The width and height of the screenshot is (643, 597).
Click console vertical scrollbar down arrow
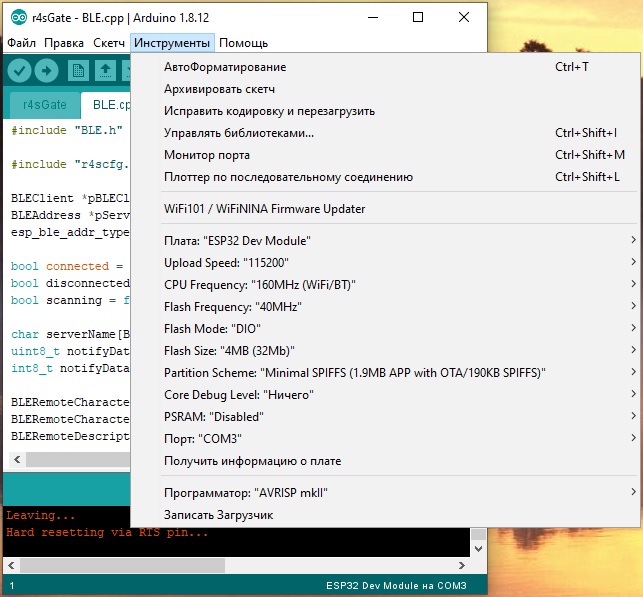478,548
